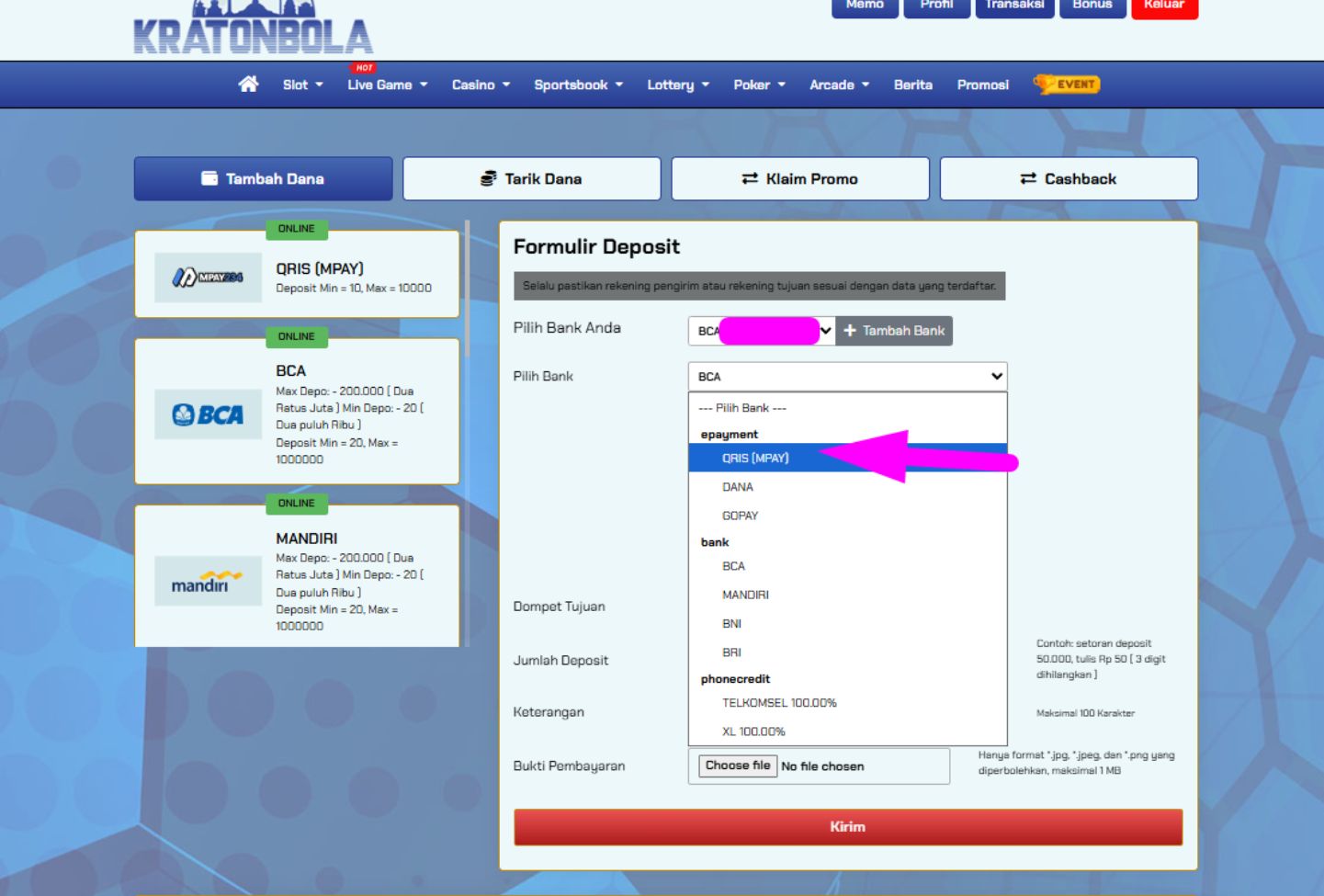Click the Jumlah Deposit label
Image resolution: width=1324 pixels, height=896 pixels.
pyautogui.click(x=560, y=661)
